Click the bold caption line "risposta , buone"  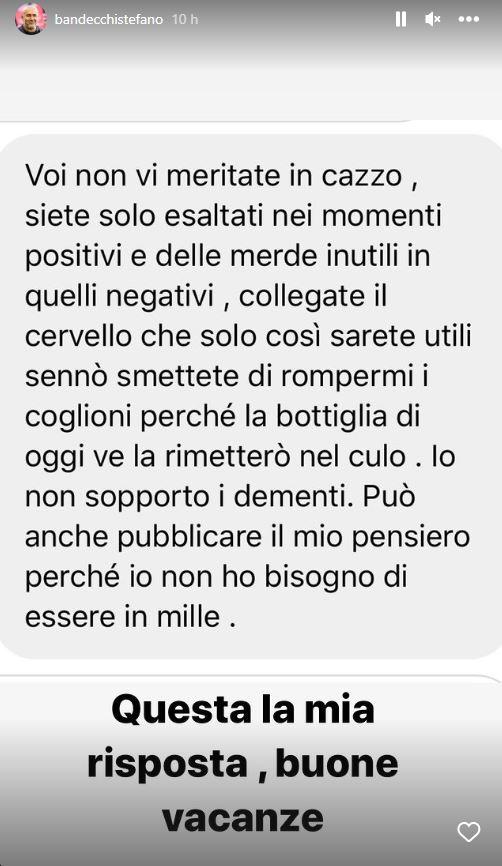(x=243, y=764)
